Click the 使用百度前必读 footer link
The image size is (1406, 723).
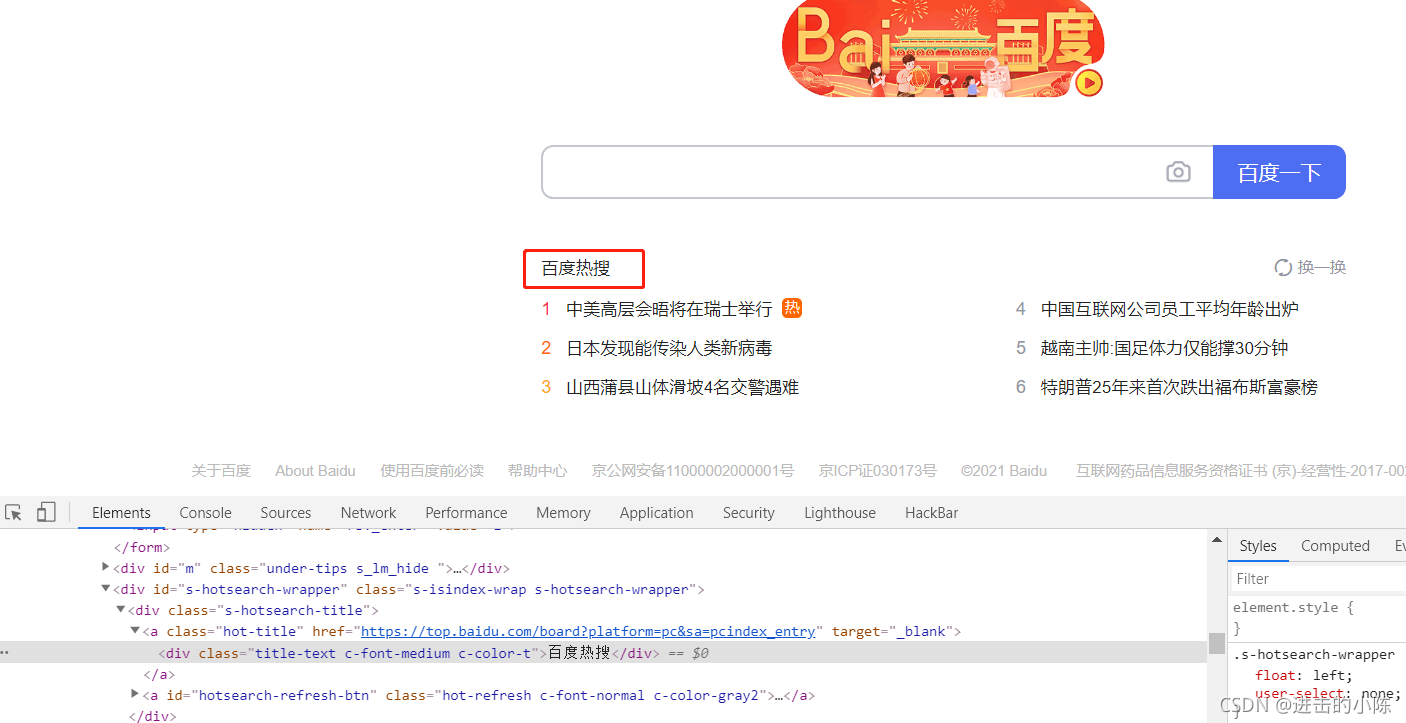432,470
